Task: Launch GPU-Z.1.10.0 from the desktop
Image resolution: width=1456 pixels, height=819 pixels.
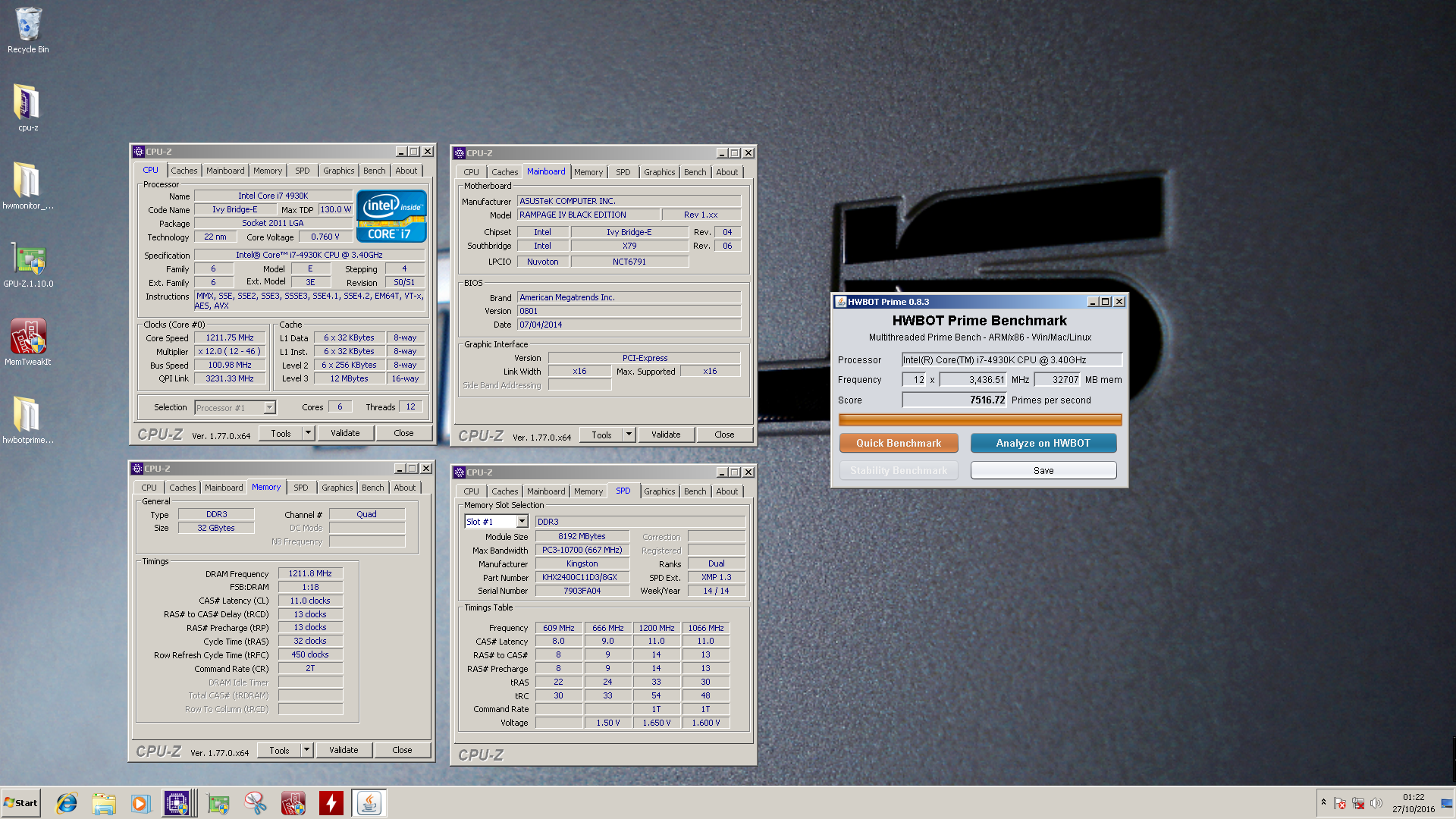Action: coord(28,265)
